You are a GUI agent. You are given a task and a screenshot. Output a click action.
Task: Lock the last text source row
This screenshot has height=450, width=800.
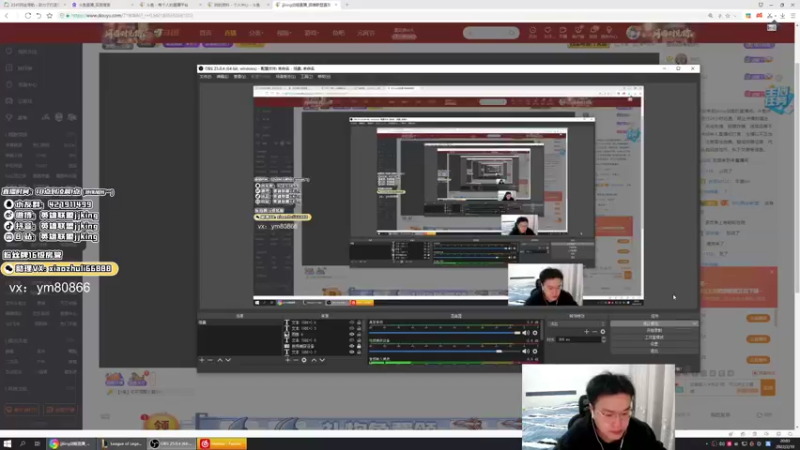click(x=359, y=352)
